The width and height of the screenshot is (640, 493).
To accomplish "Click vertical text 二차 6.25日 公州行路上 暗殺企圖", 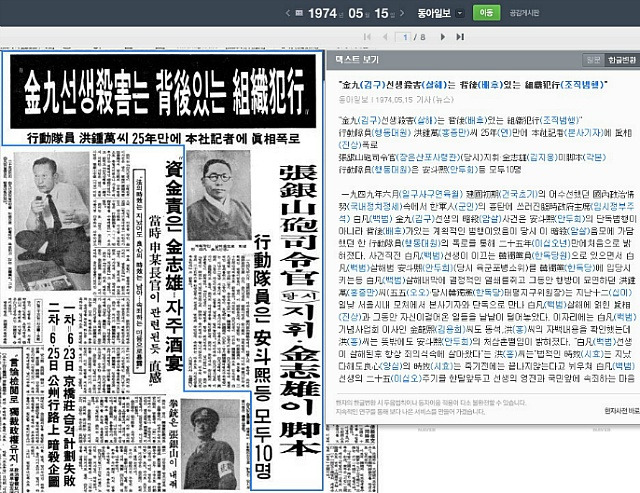I will coord(53,394).
